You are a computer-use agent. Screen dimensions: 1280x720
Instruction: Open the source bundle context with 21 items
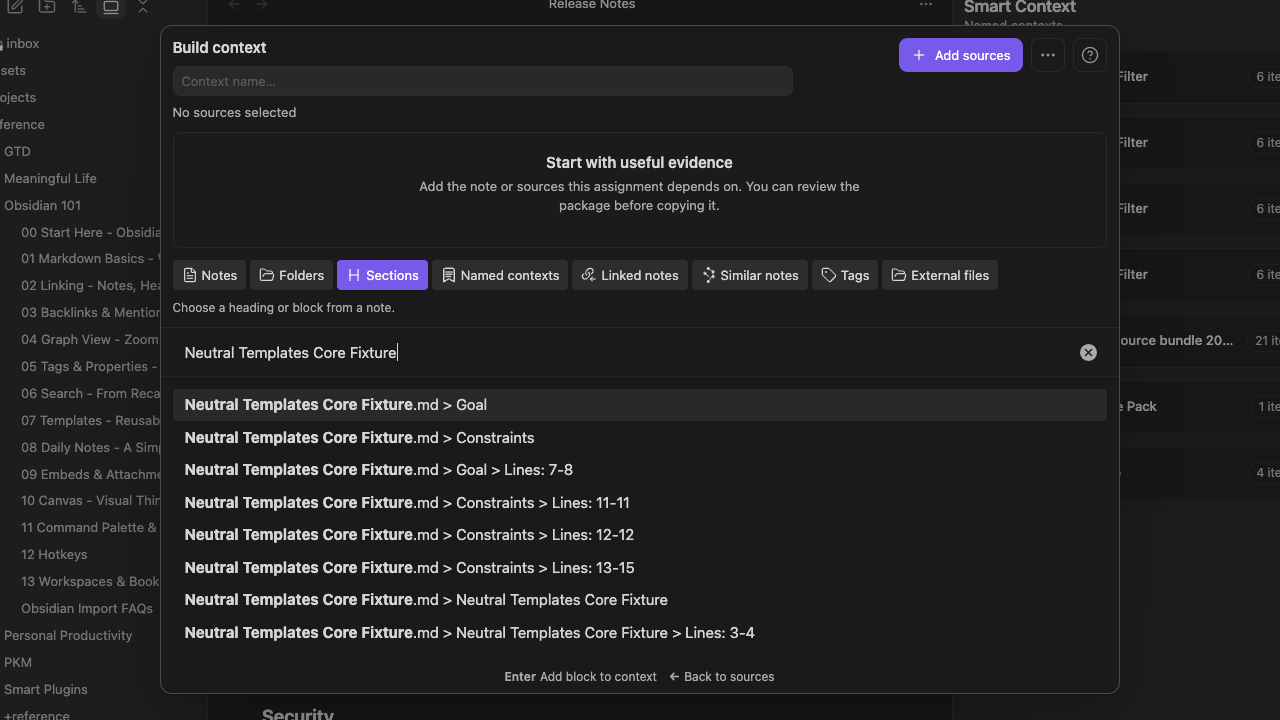pos(1200,341)
